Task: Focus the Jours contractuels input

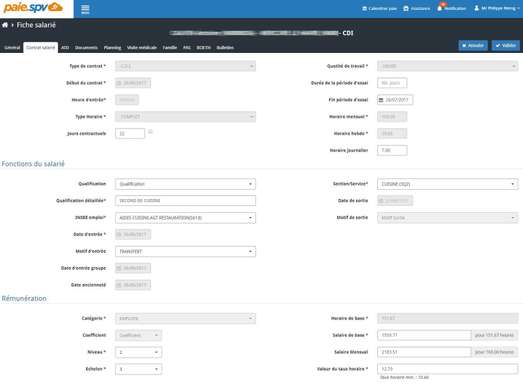Action: tap(130, 133)
